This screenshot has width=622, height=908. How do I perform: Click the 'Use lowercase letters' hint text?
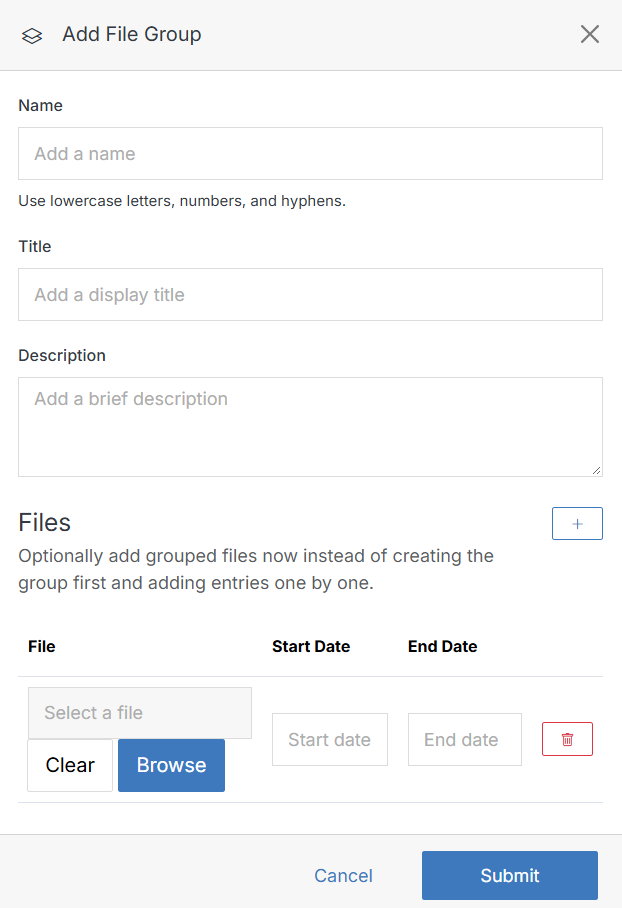[x=182, y=201]
